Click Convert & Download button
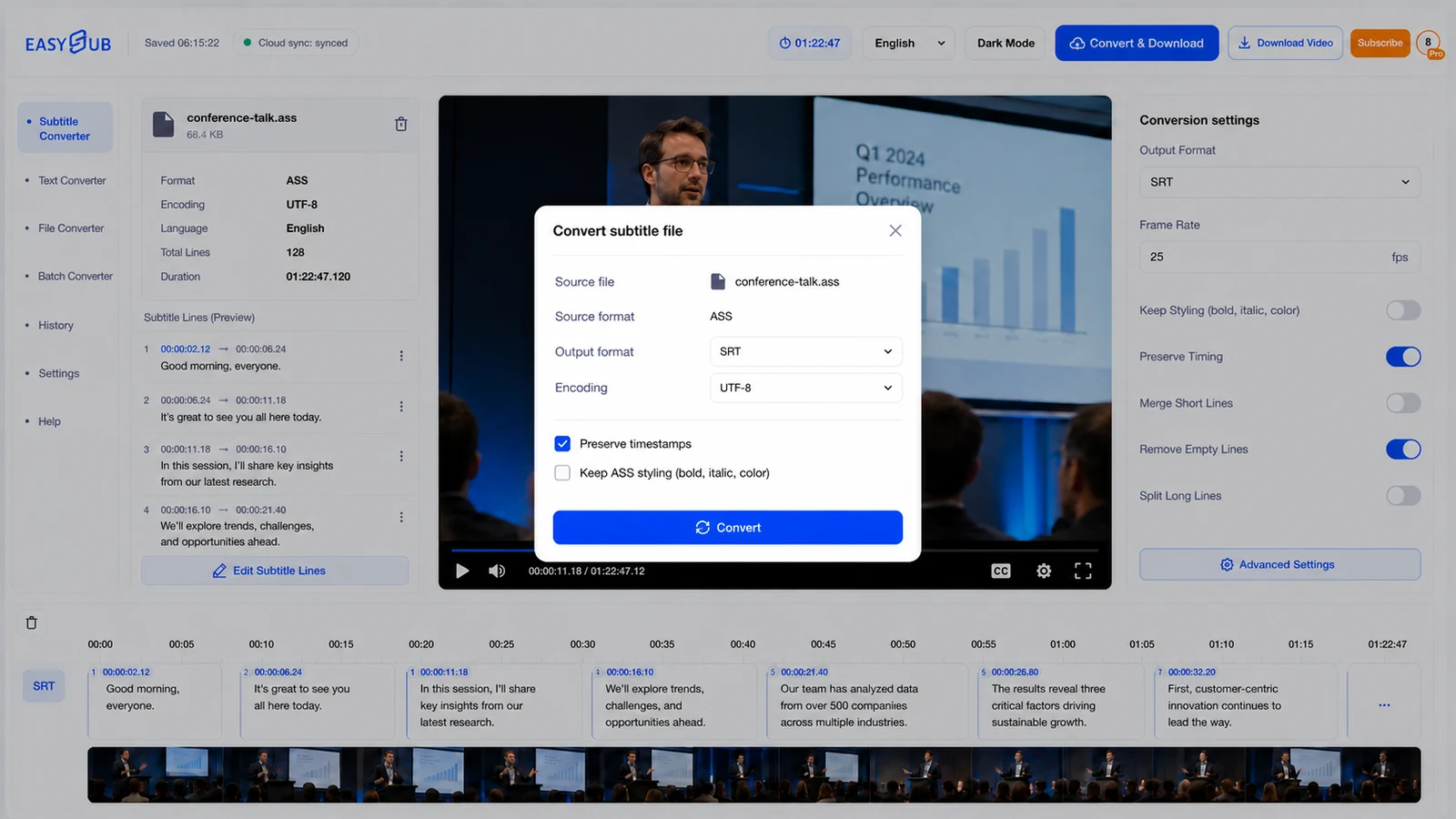The height and width of the screenshot is (819, 1456). 1137,43
